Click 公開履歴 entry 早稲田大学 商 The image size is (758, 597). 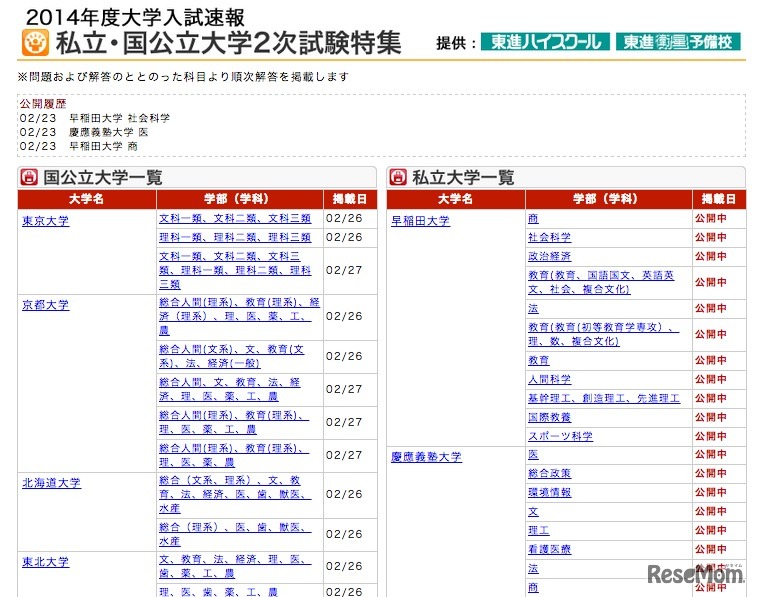tap(103, 146)
